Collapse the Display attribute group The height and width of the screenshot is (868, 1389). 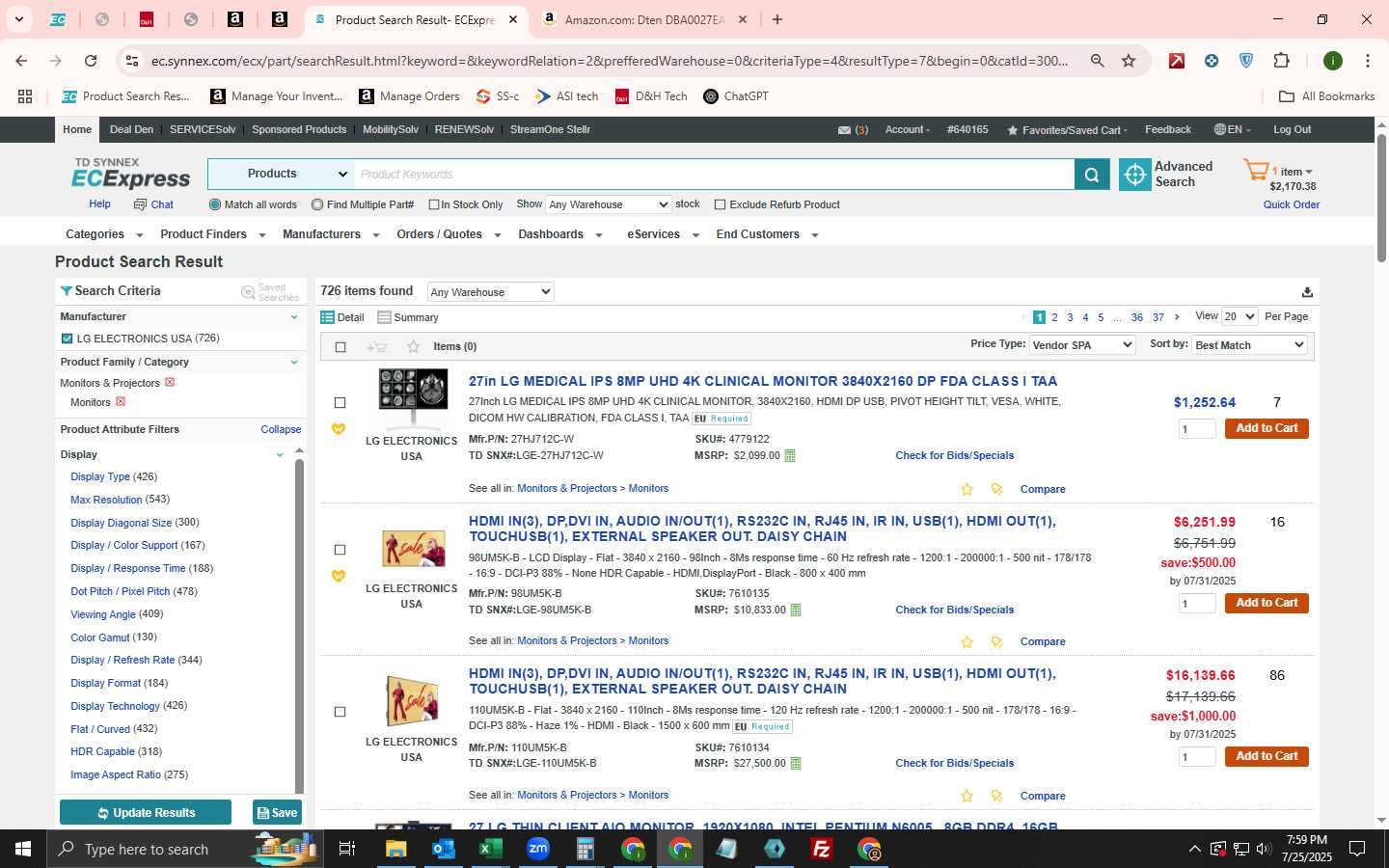[x=280, y=455]
